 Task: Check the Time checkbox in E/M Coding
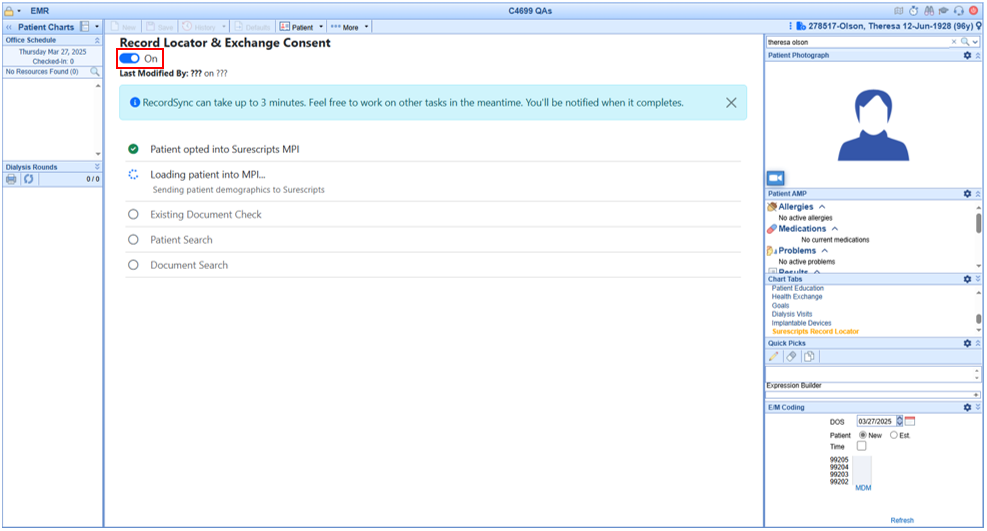tap(861, 446)
